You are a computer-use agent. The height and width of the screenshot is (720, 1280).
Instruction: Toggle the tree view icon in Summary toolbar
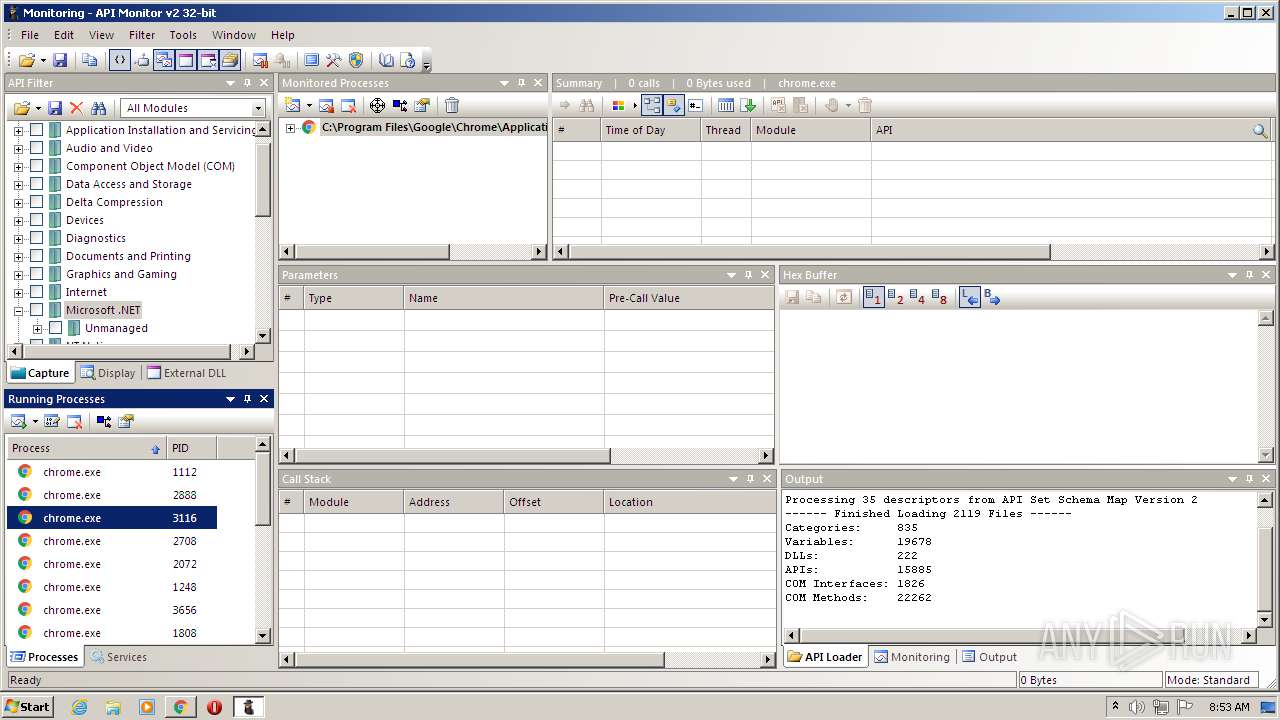pos(652,105)
